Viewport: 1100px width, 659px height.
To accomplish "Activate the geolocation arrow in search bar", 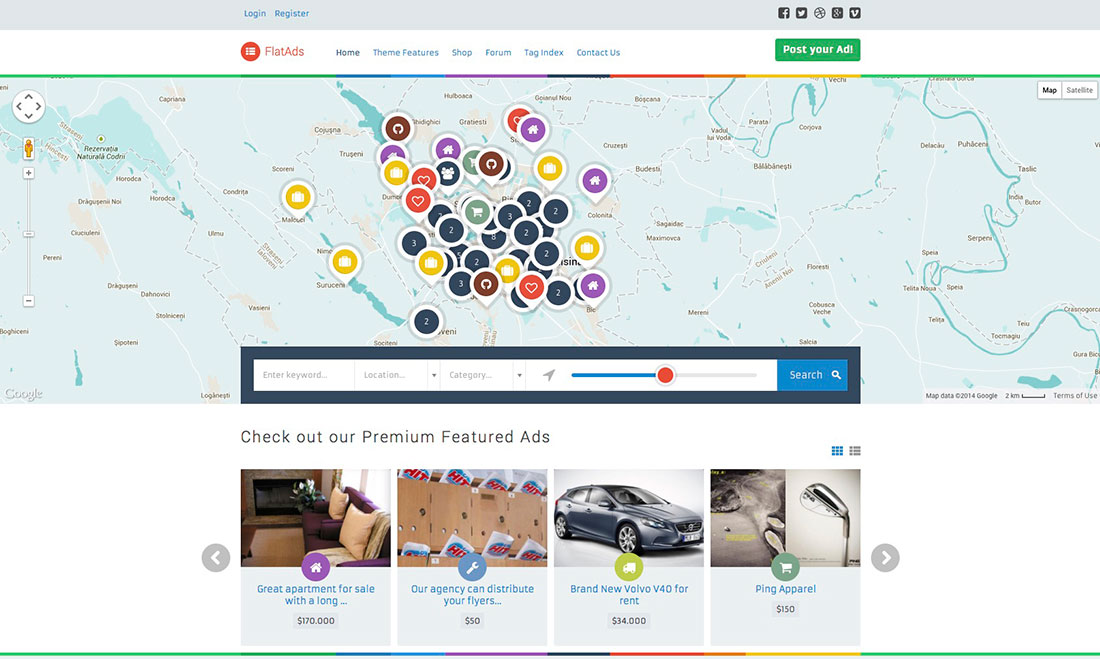I will click(548, 374).
